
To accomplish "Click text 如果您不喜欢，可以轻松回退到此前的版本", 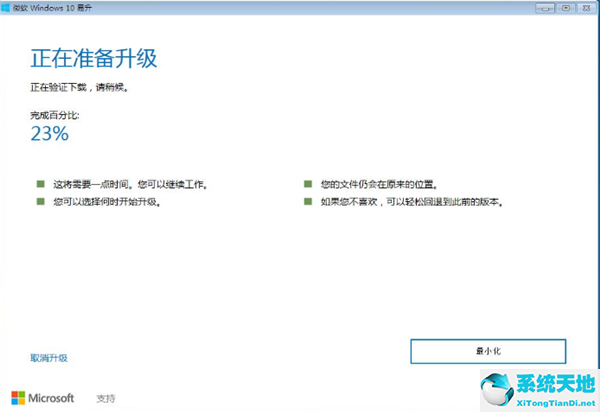I will (412, 202).
